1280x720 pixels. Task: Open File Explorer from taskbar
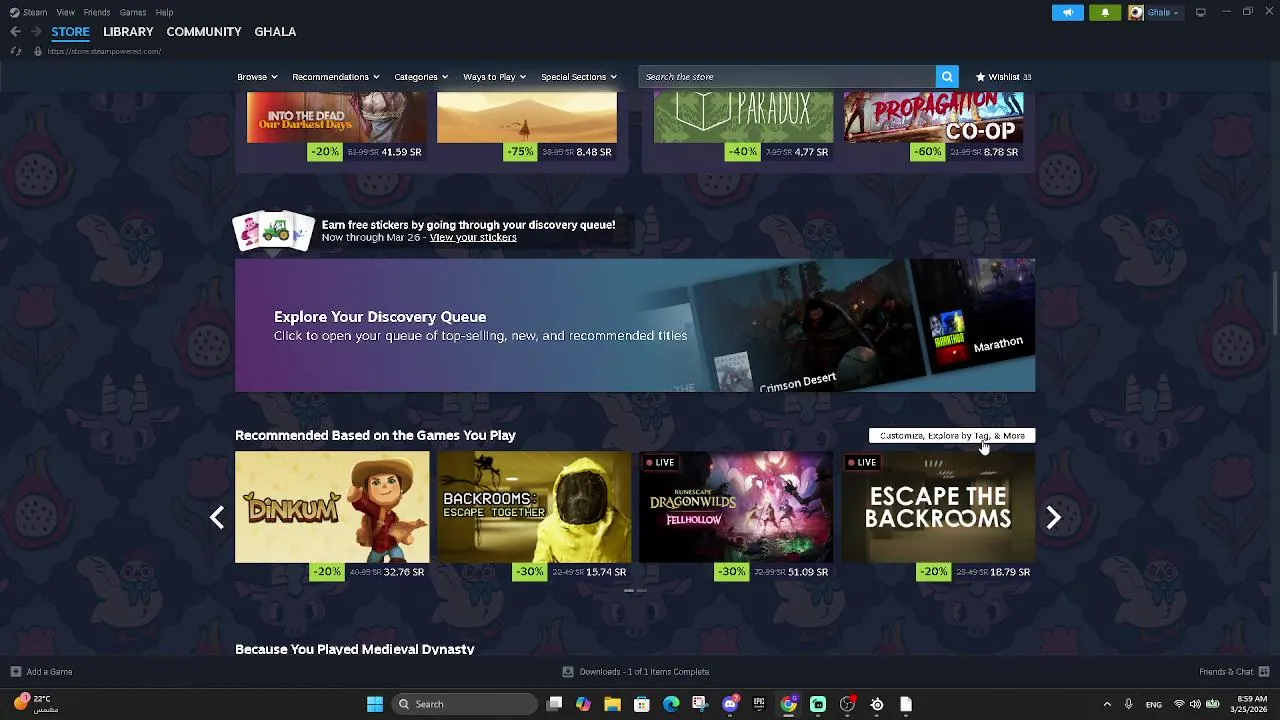(612, 704)
